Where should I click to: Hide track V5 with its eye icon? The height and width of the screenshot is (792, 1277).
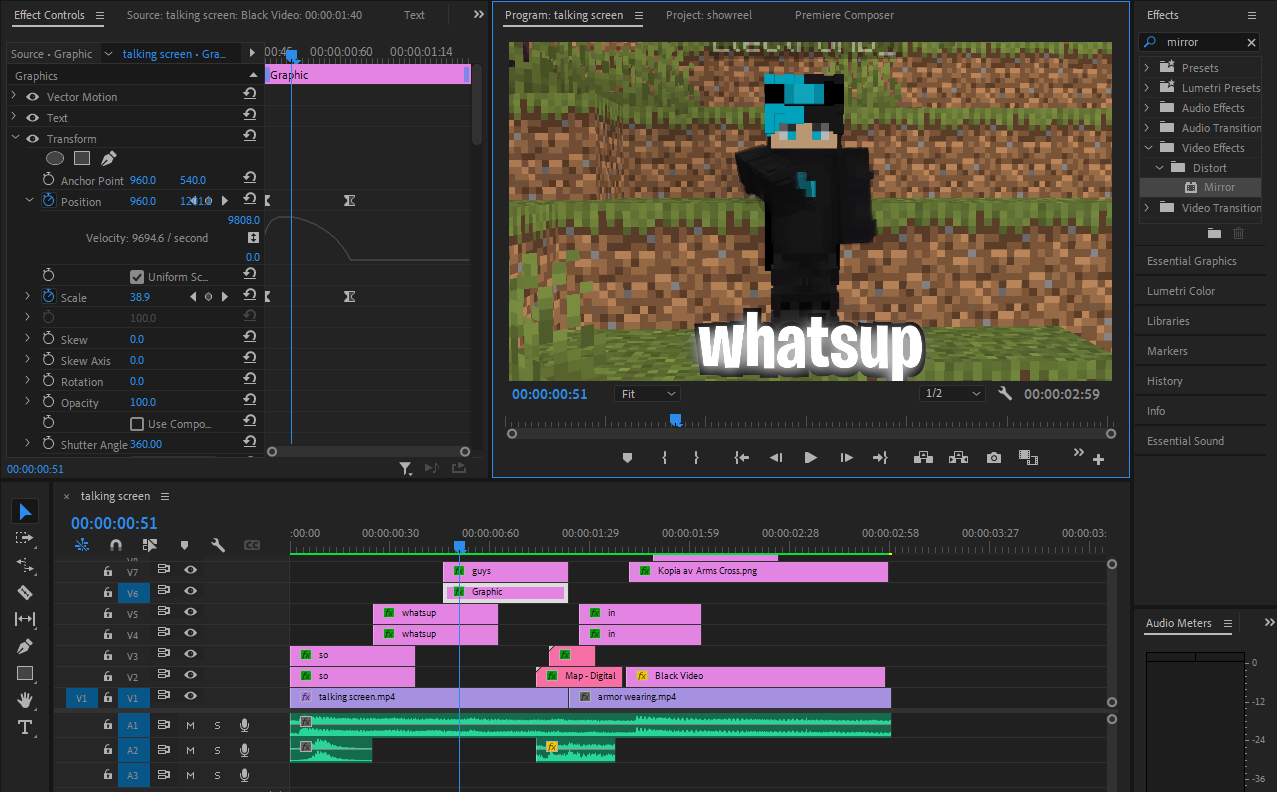[x=190, y=612]
